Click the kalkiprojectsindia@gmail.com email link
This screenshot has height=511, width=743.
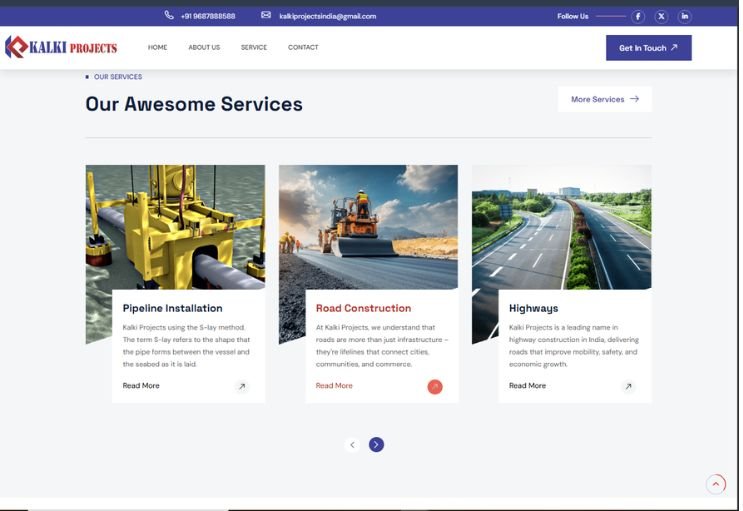point(328,16)
